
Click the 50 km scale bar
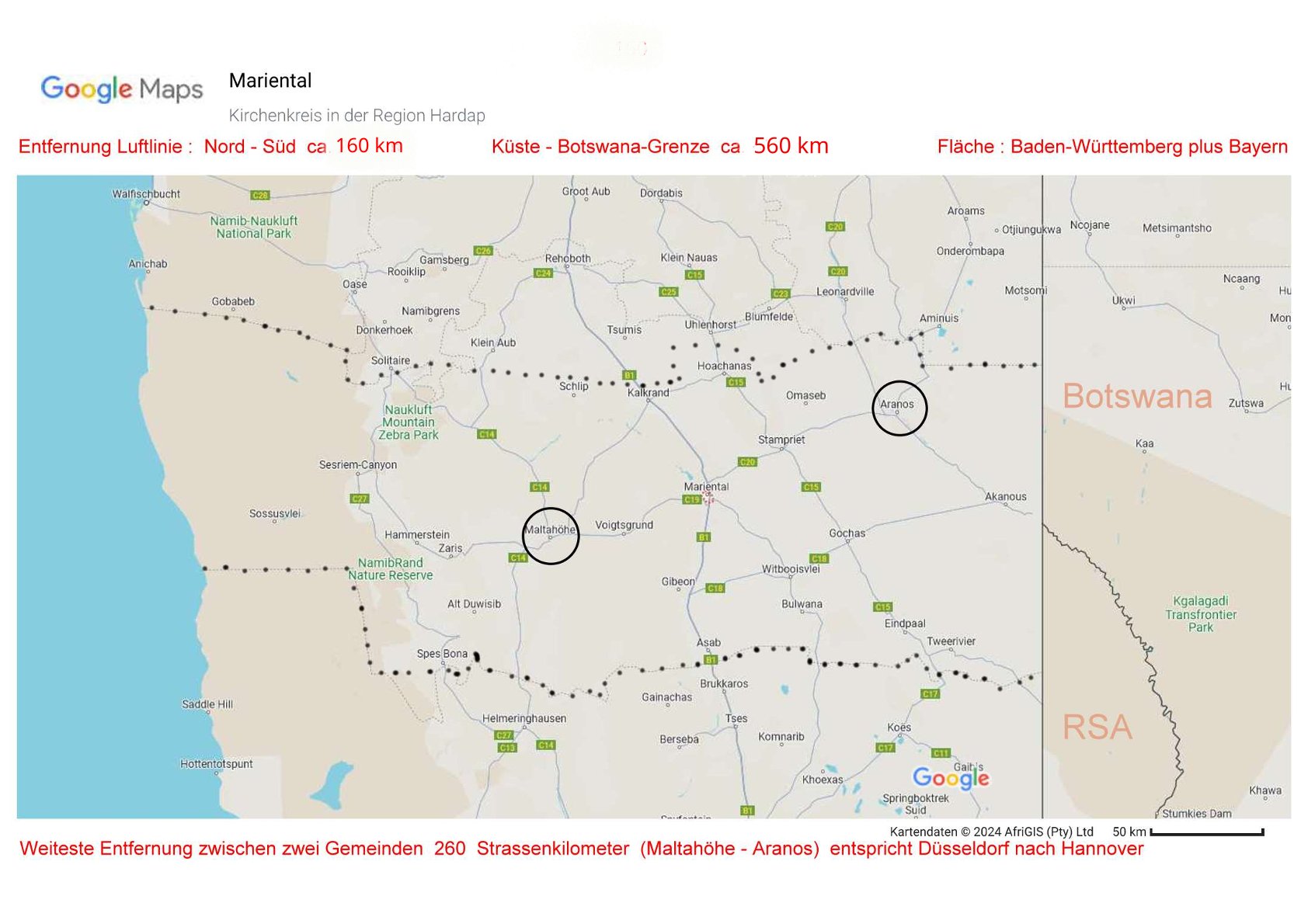1206,832
